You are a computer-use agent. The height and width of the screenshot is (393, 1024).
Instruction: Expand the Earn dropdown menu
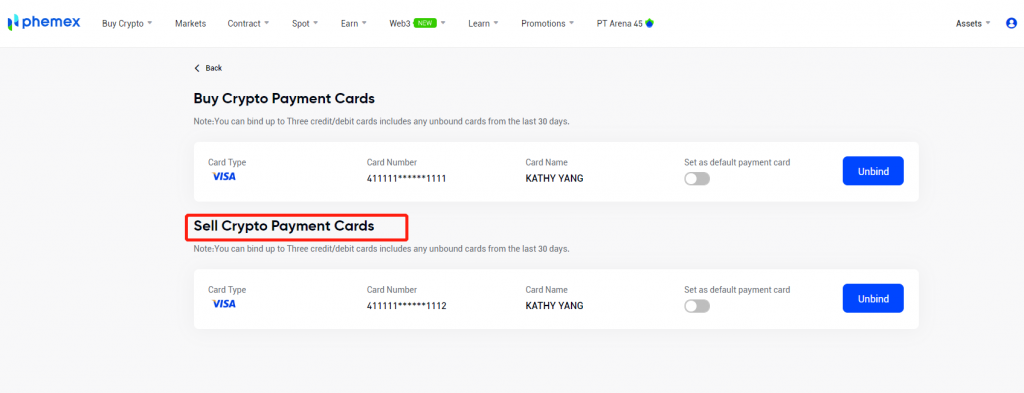(354, 24)
